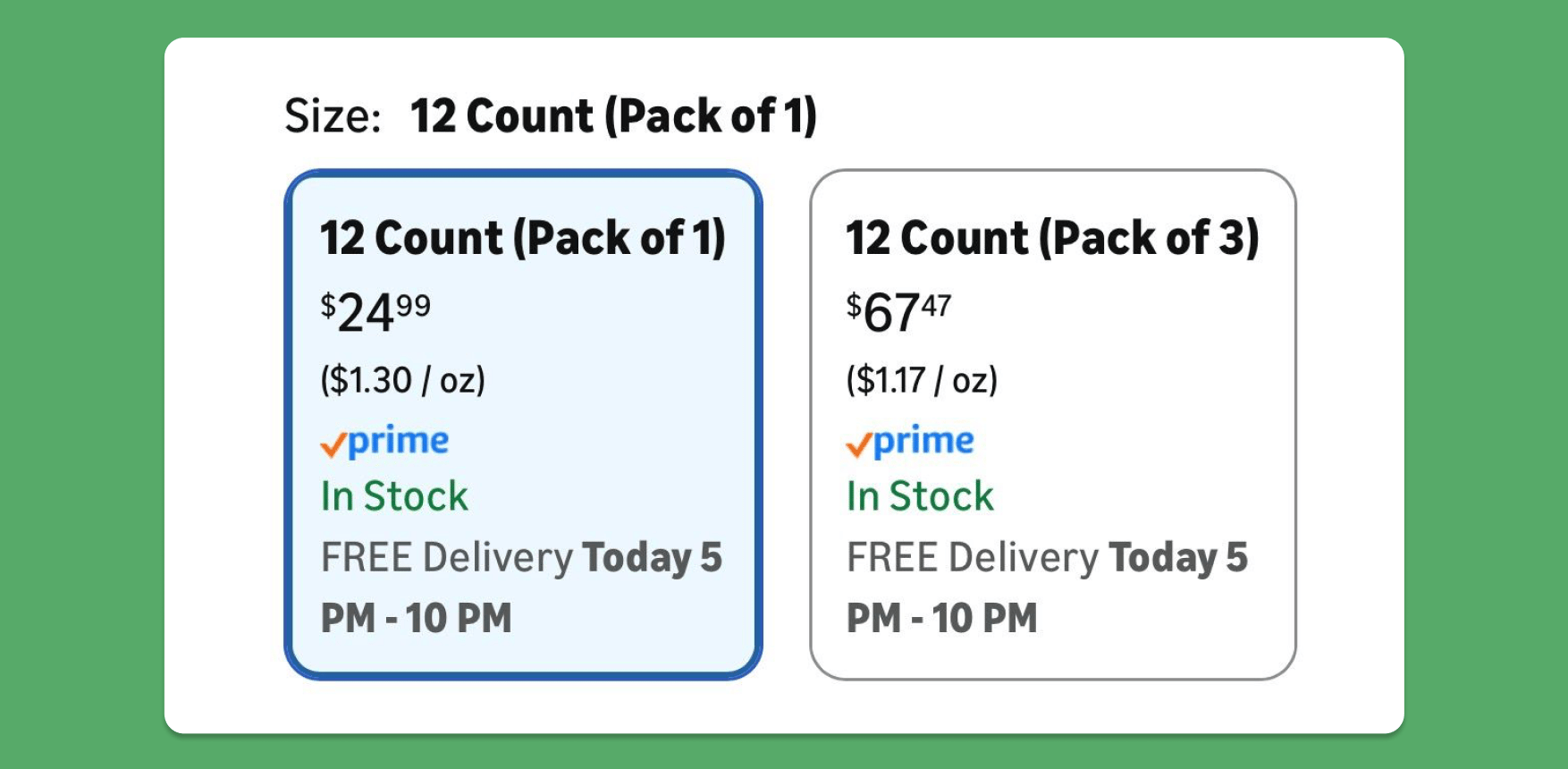The height and width of the screenshot is (769, 1568).
Task: Click blue prime wordmark in Pack of 3 card
Action: tap(923, 441)
